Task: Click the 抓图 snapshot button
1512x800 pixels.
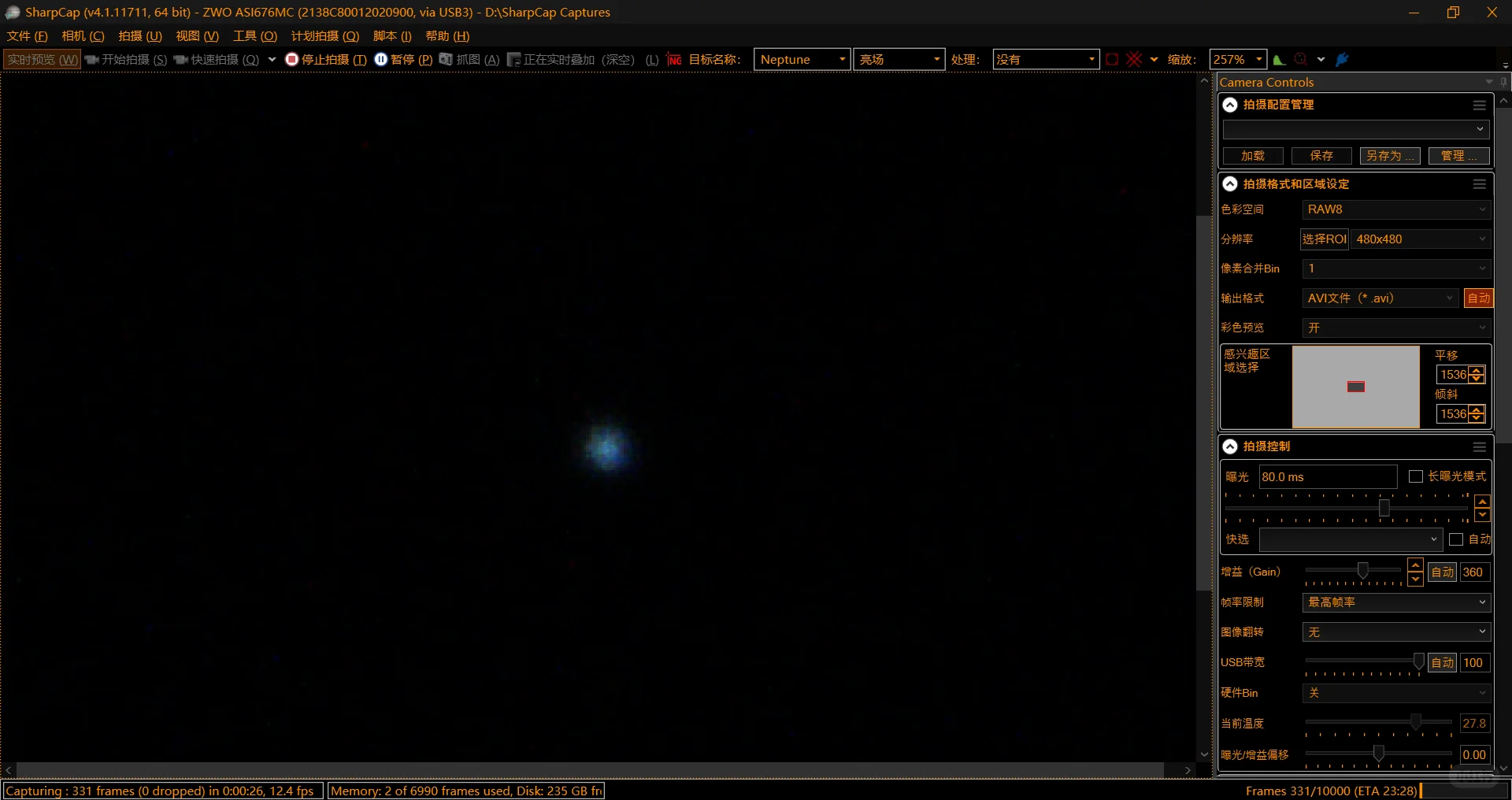Action: tap(469, 60)
